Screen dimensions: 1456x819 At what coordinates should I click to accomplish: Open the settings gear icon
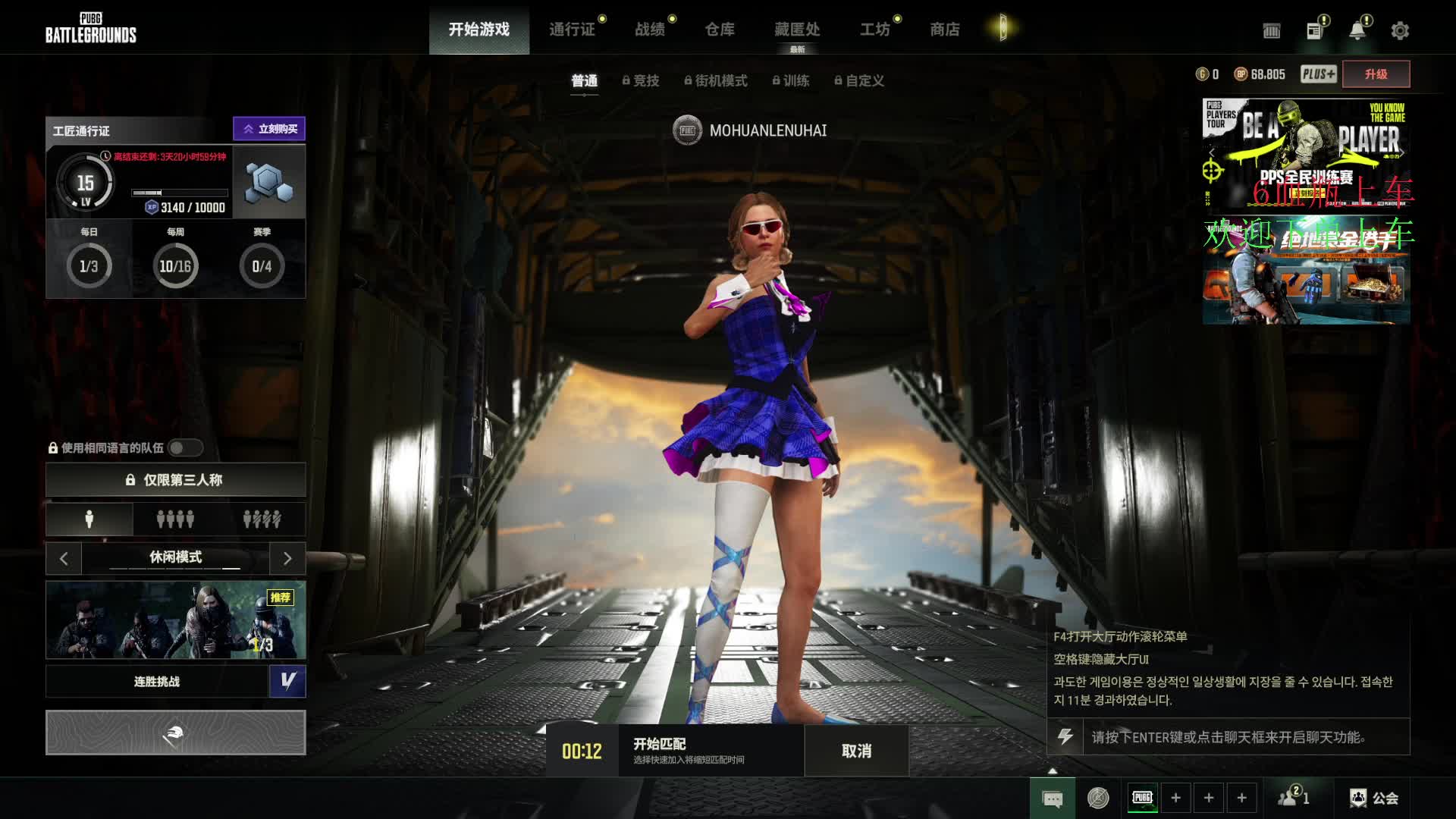(1400, 30)
